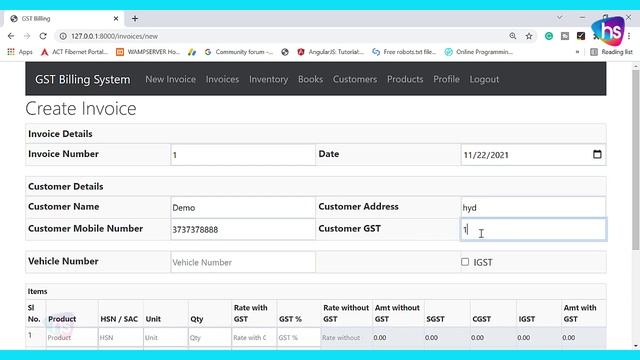Open WAMPSERVER Homepage bookmark
640x360 pixels.
coord(148,52)
